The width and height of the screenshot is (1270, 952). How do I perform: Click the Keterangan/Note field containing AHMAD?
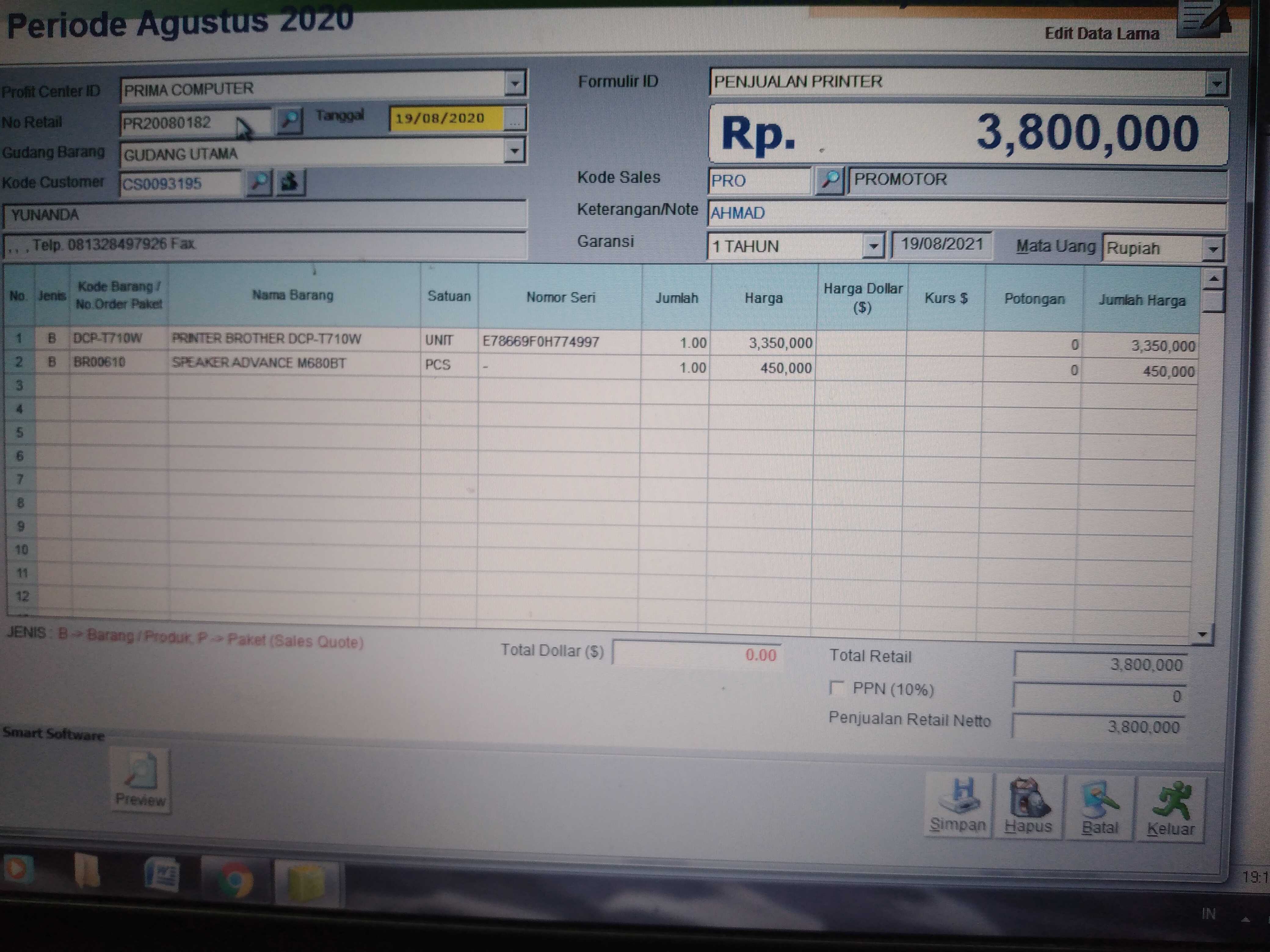pos(964,214)
